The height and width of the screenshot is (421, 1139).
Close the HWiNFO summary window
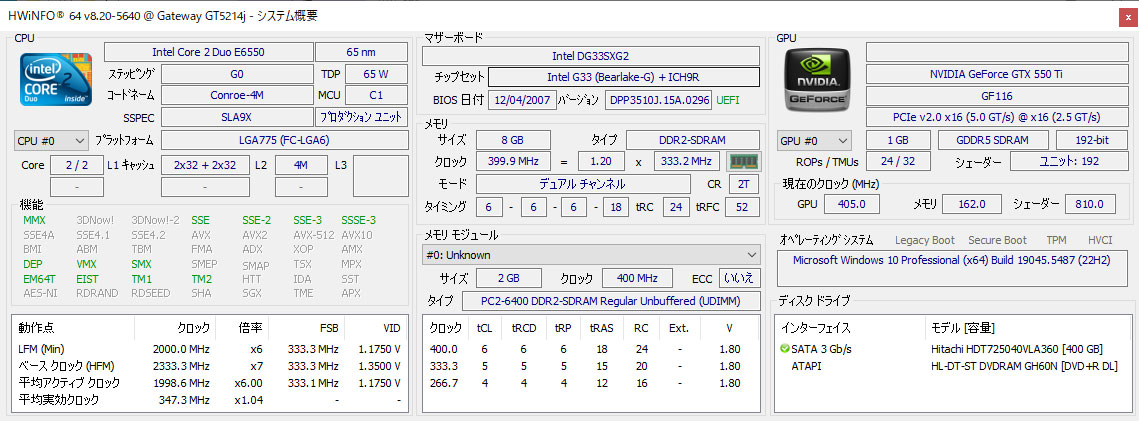coord(1128,17)
